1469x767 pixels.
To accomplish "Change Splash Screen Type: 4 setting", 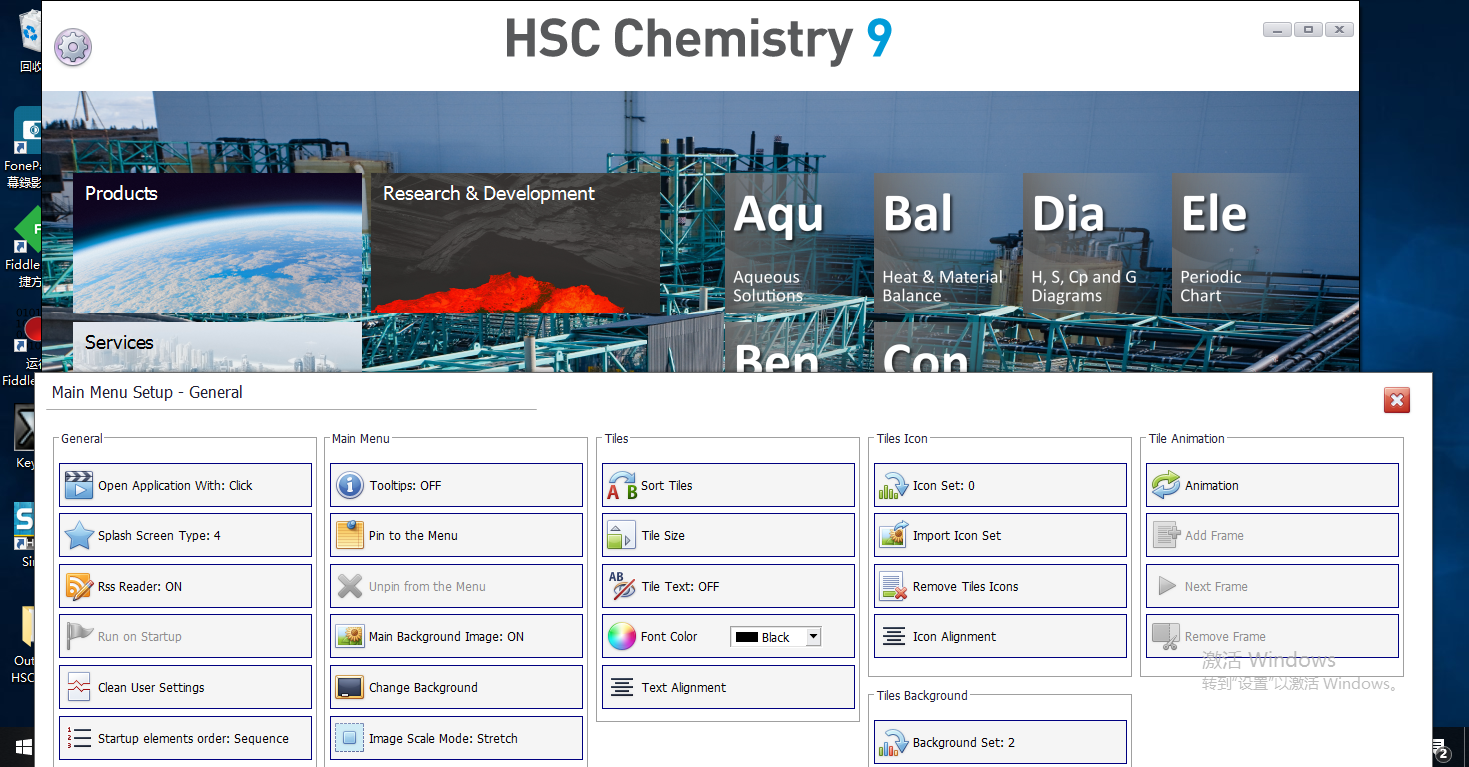I will coord(185,535).
